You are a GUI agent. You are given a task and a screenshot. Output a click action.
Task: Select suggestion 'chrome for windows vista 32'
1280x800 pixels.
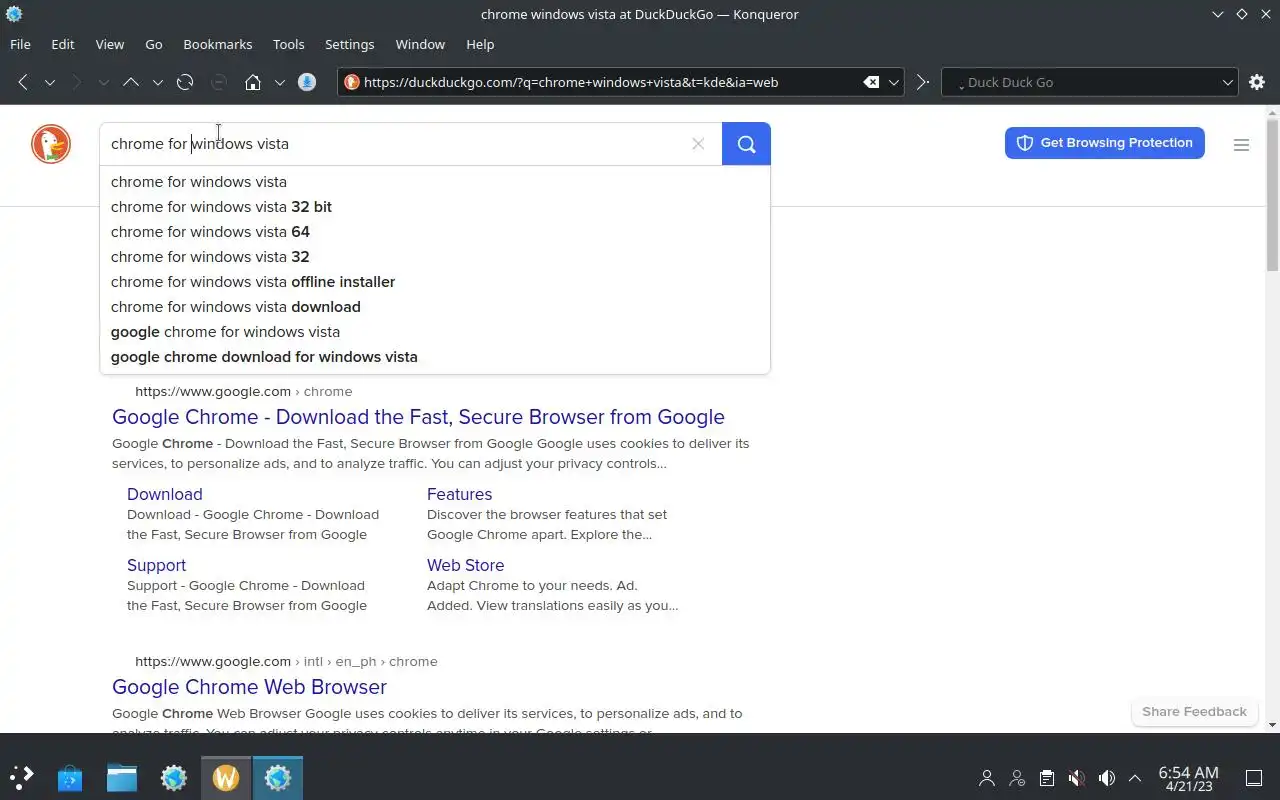tap(435, 257)
